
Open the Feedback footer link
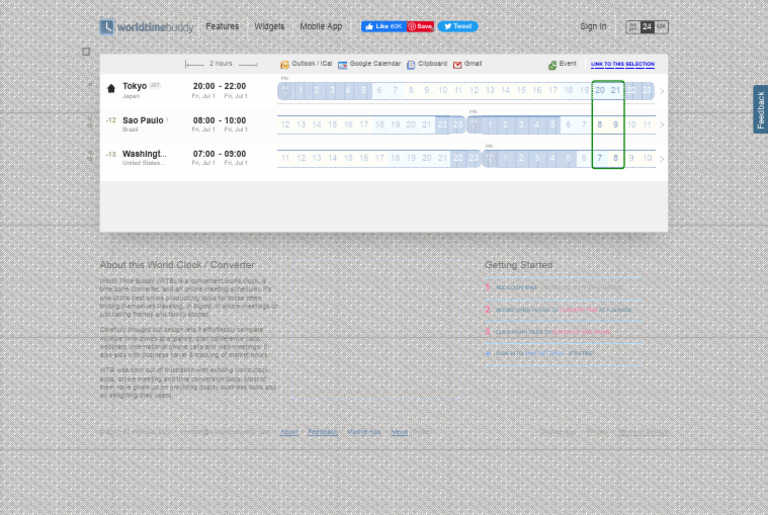click(322, 432)
